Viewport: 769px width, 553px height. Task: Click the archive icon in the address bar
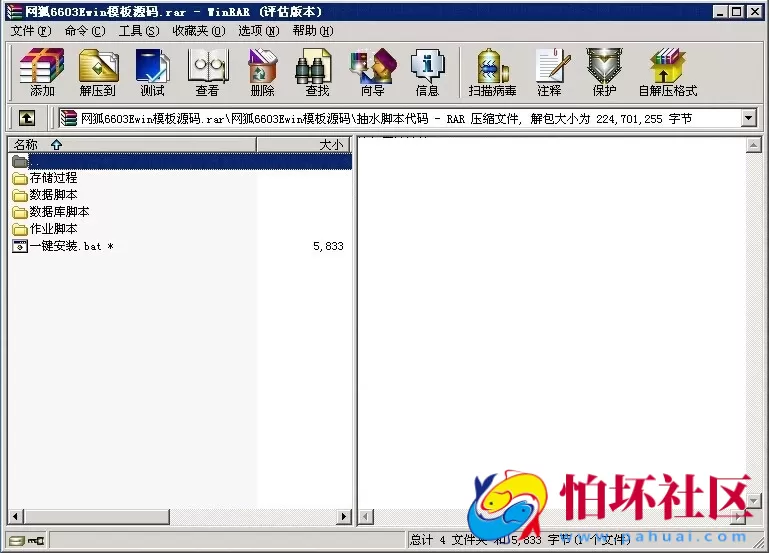(x=69, y=118)
